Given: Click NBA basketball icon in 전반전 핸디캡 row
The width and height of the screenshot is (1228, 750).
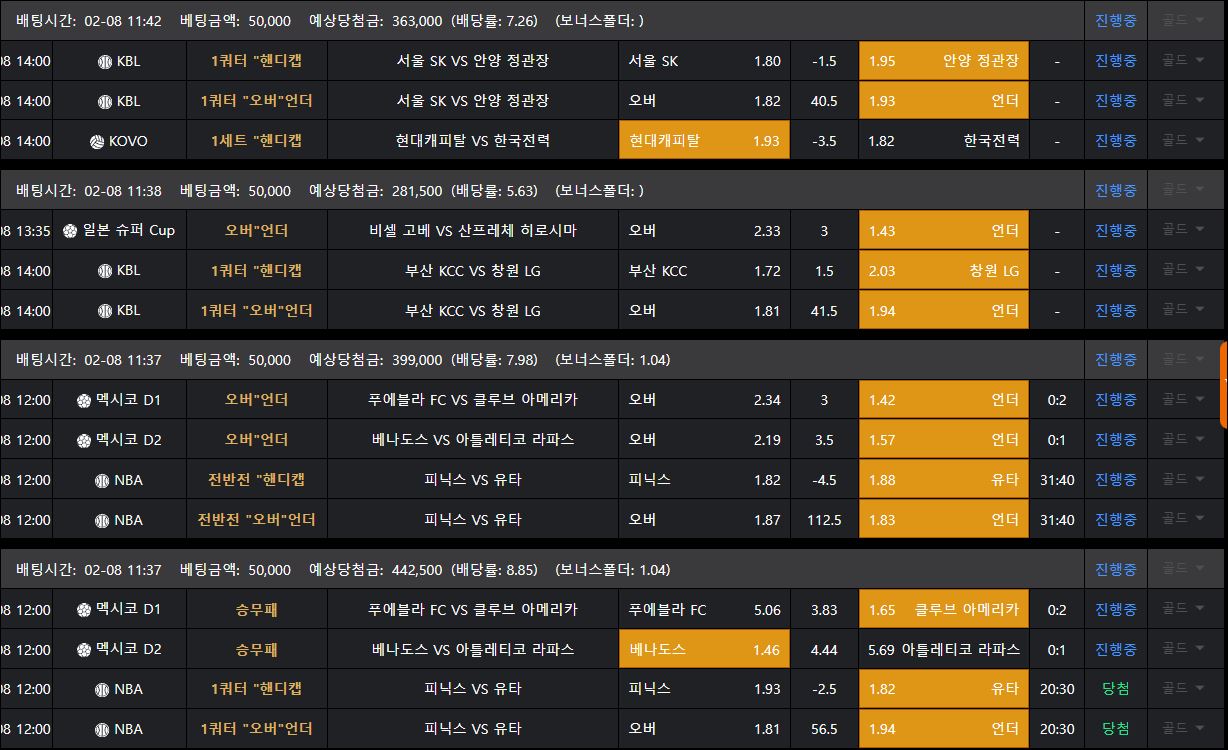Looking at the screenshot, I should point(101,480).
